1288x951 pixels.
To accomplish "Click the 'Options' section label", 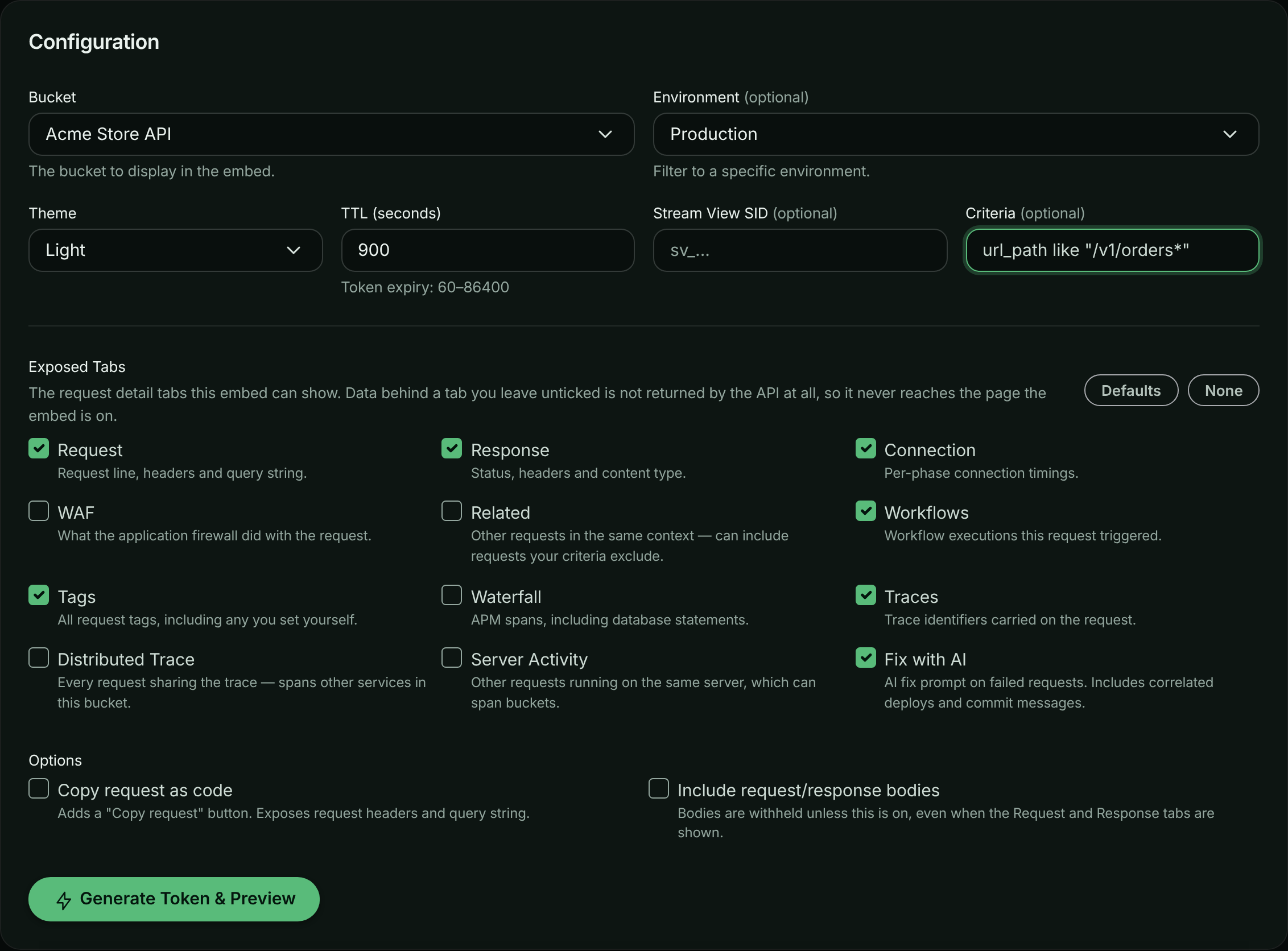I will pos(55,760).
